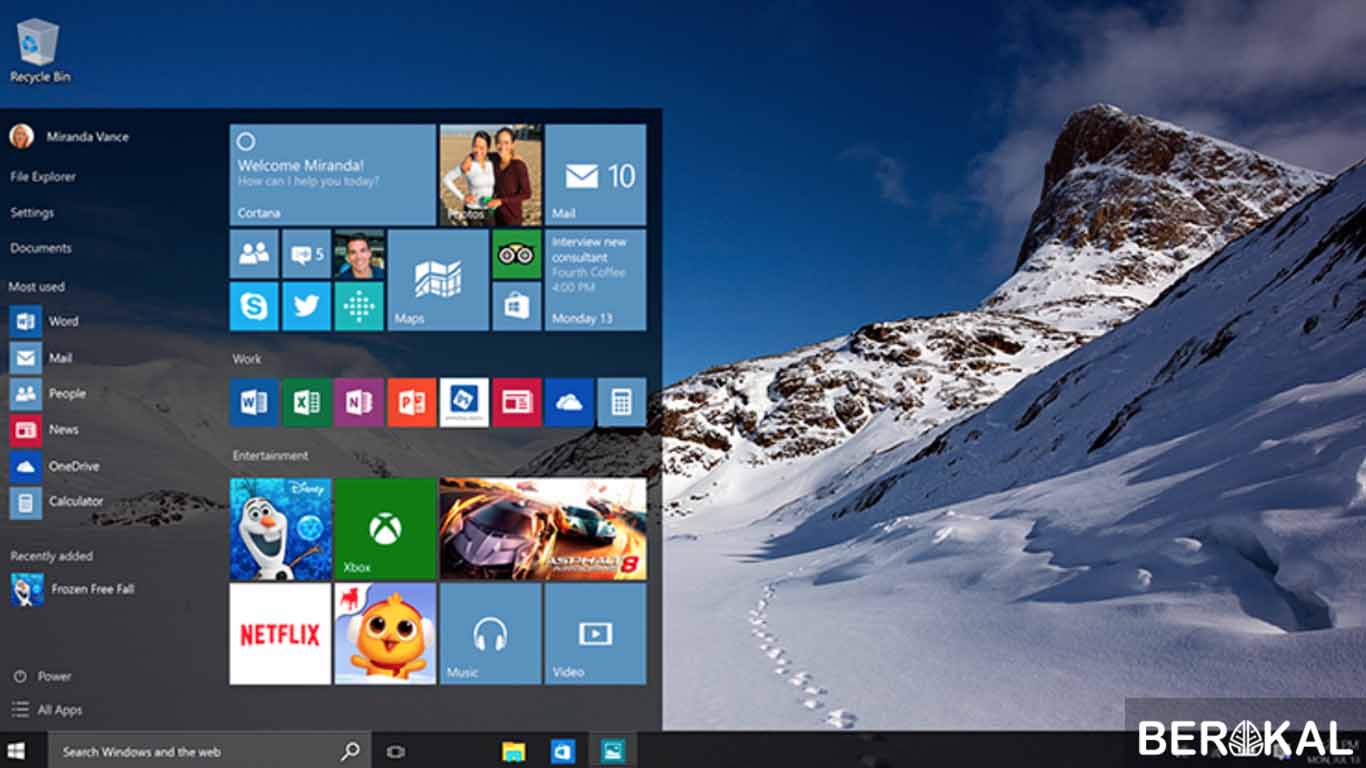Open Documents in the Start menu
The image size is (1366, 768).
41,248
